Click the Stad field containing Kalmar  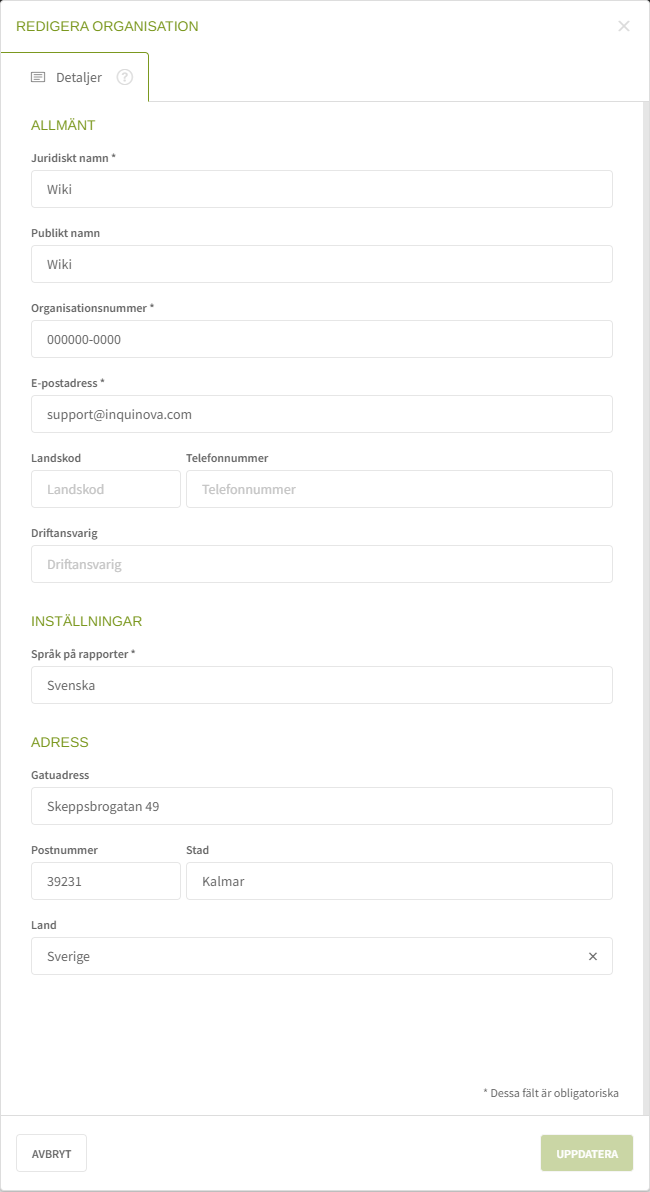(x=398, y=881)
